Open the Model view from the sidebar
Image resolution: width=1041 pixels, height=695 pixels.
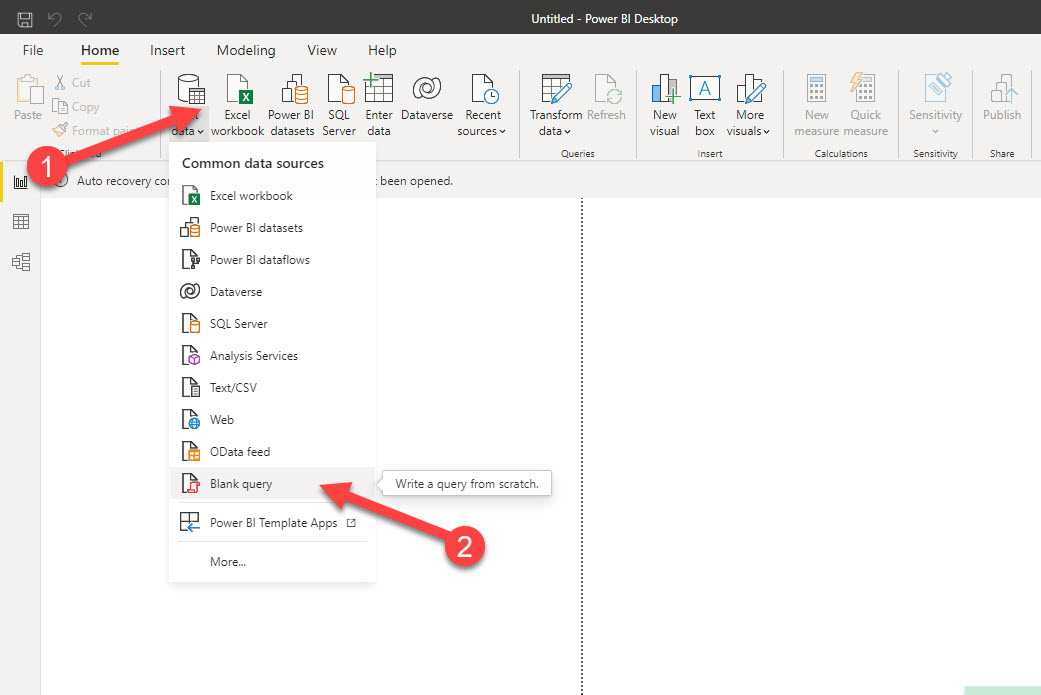[x=21, y=262]
